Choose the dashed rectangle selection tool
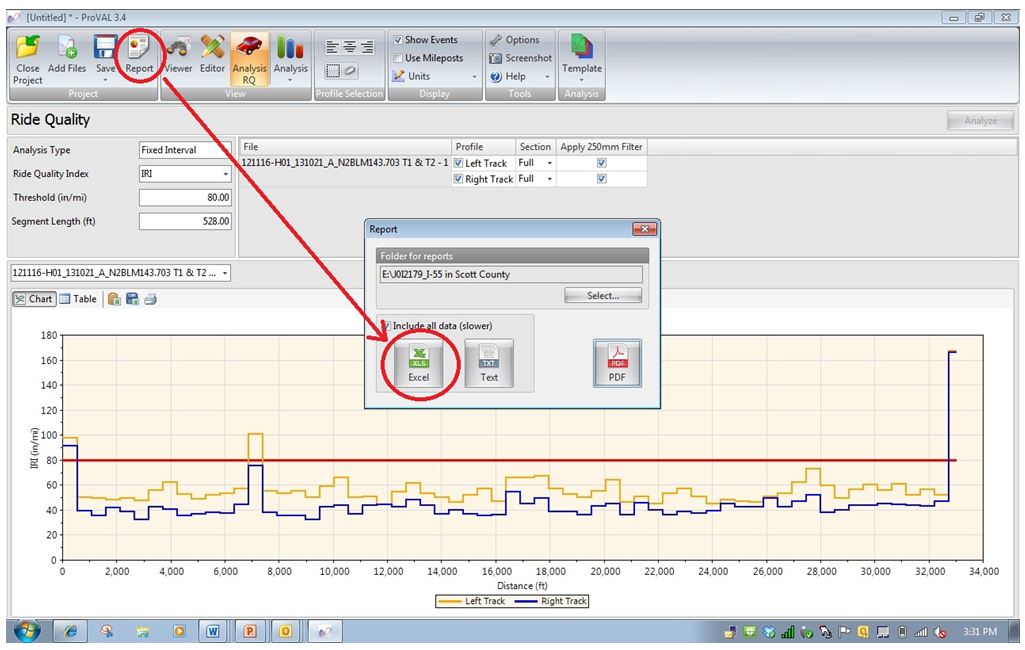 [333, 71]
